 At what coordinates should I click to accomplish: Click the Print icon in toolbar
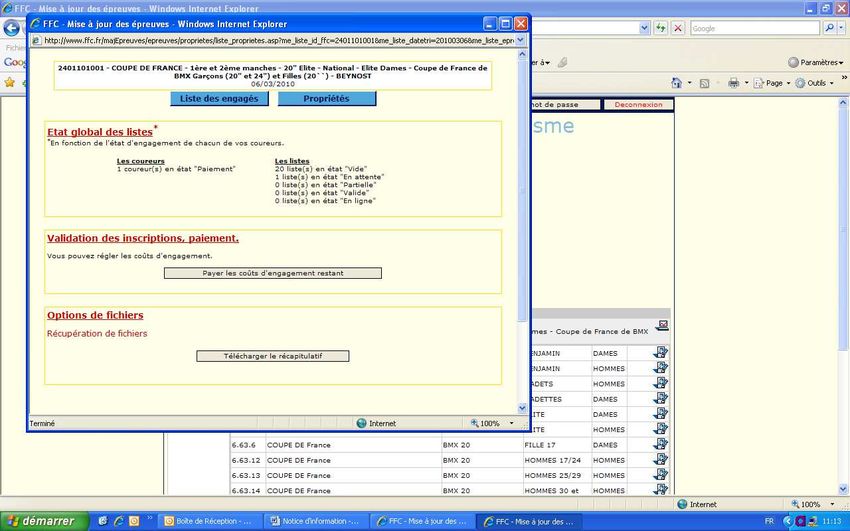click(734, 83)
